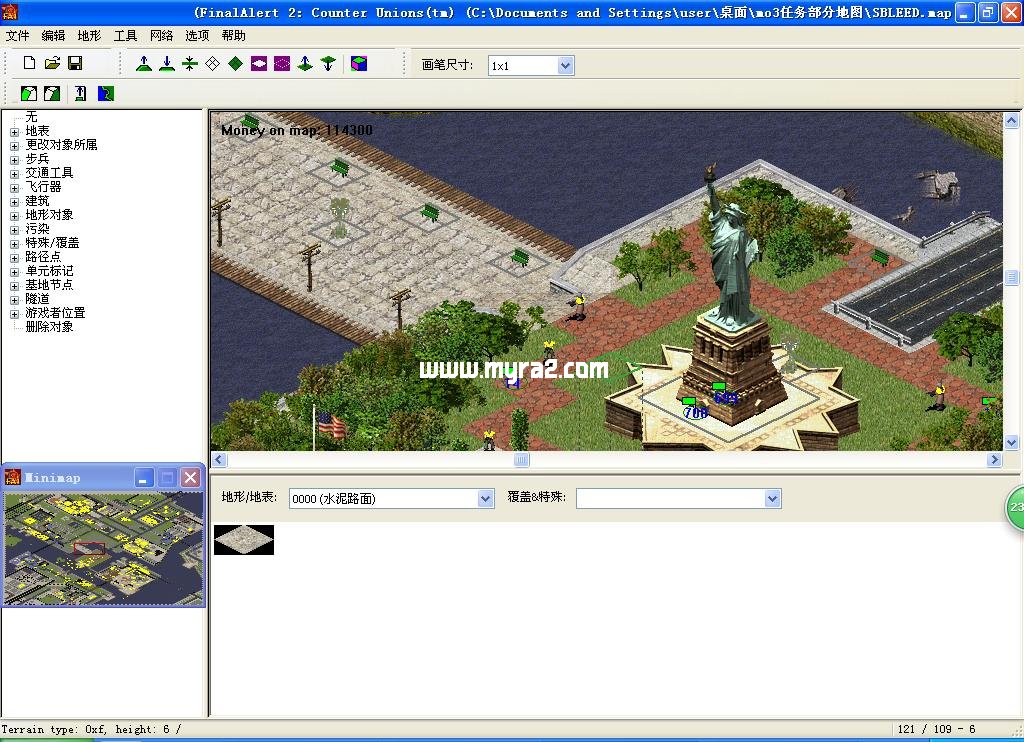Open the 选项 menu
Screen dimensions: 1024x742
tap(197, 35)
